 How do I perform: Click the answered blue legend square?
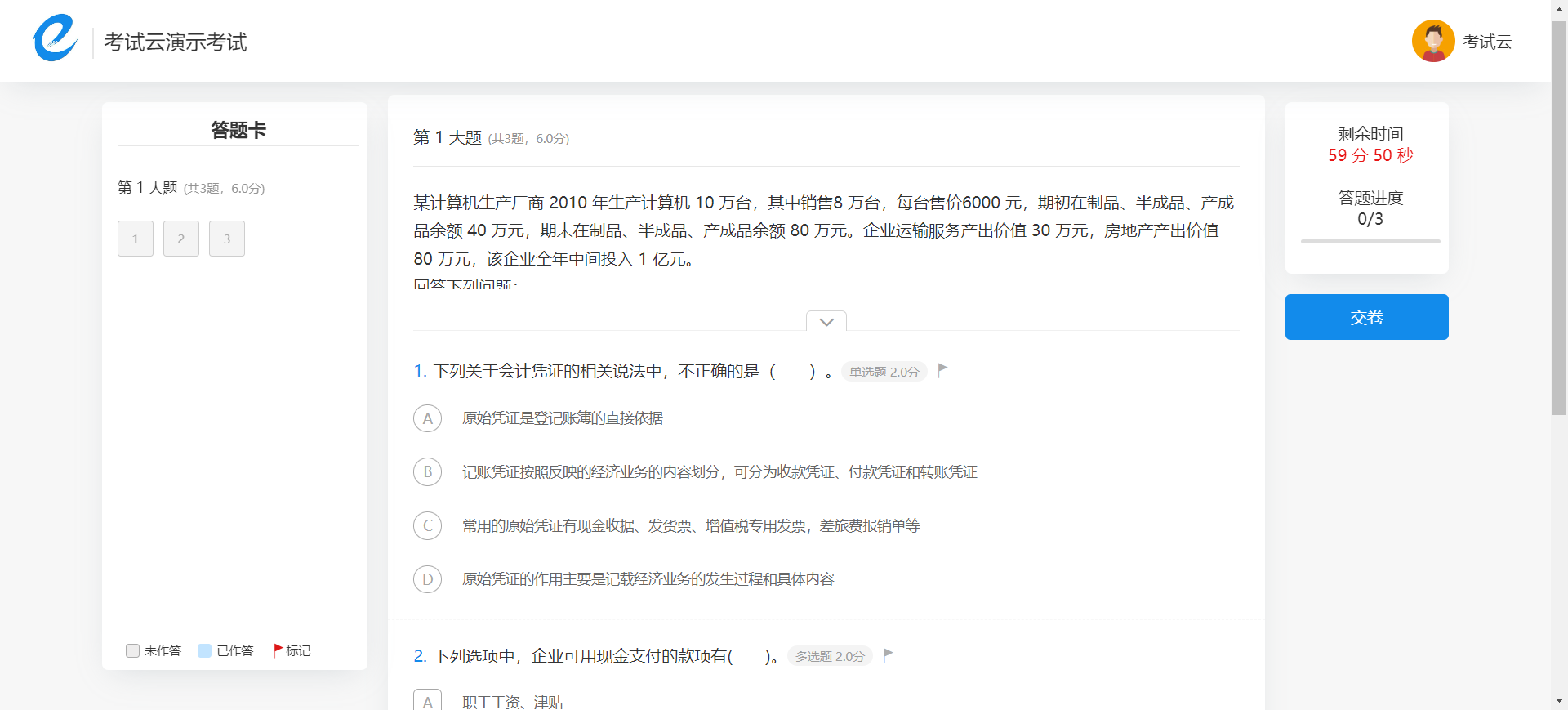pyautogui.click(x=205, y=650)
